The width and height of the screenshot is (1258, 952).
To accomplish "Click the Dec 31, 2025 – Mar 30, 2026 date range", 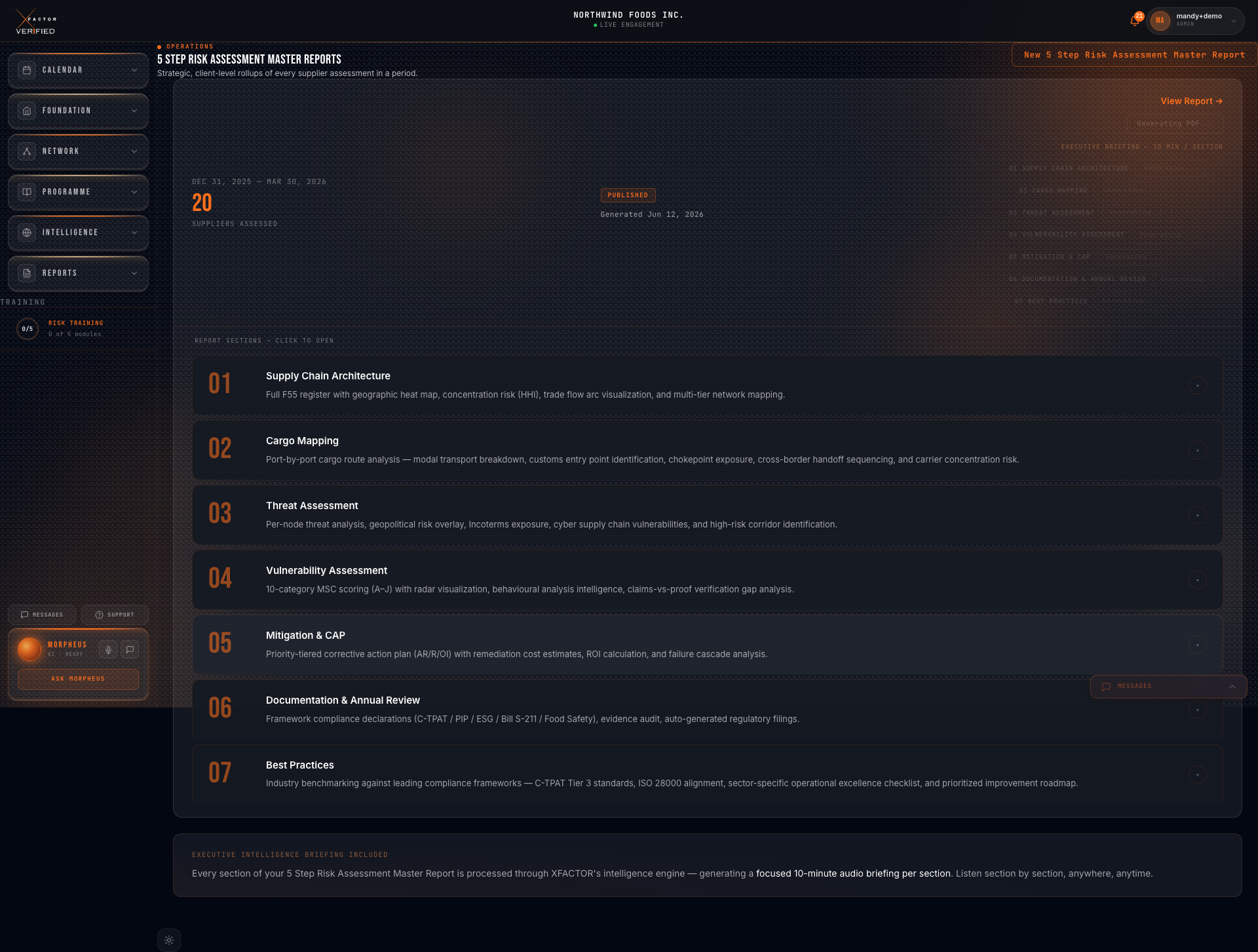I will (259, 182).
